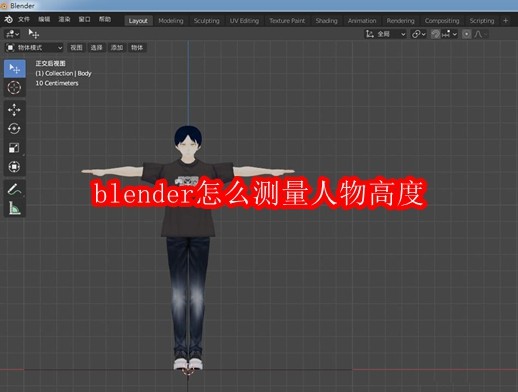Choose the Measure ruler tool
The image size is (518, 392).
[15, 208]
